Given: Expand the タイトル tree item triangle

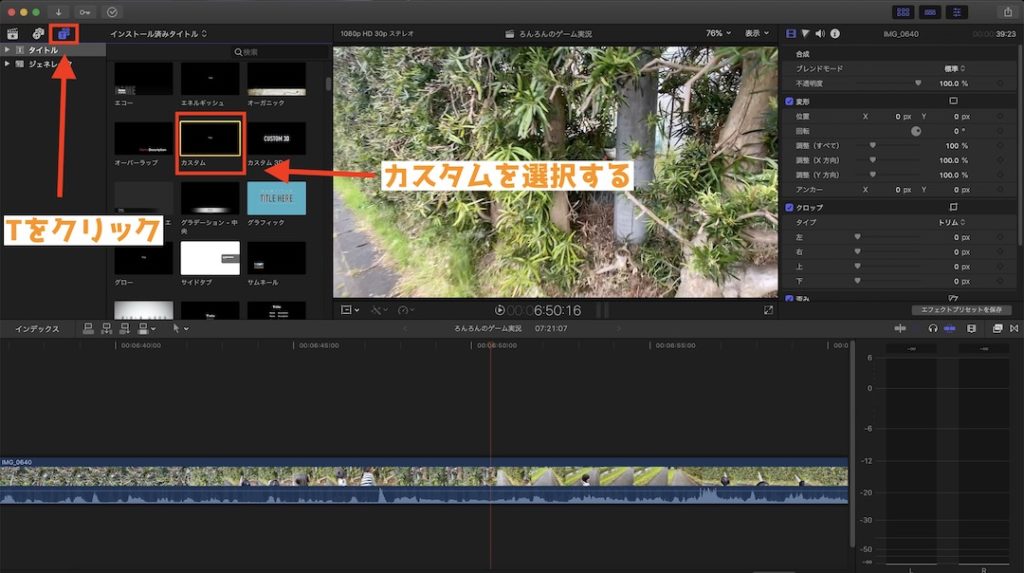Looking at the screenshot, I should click(x=7, y=50).
